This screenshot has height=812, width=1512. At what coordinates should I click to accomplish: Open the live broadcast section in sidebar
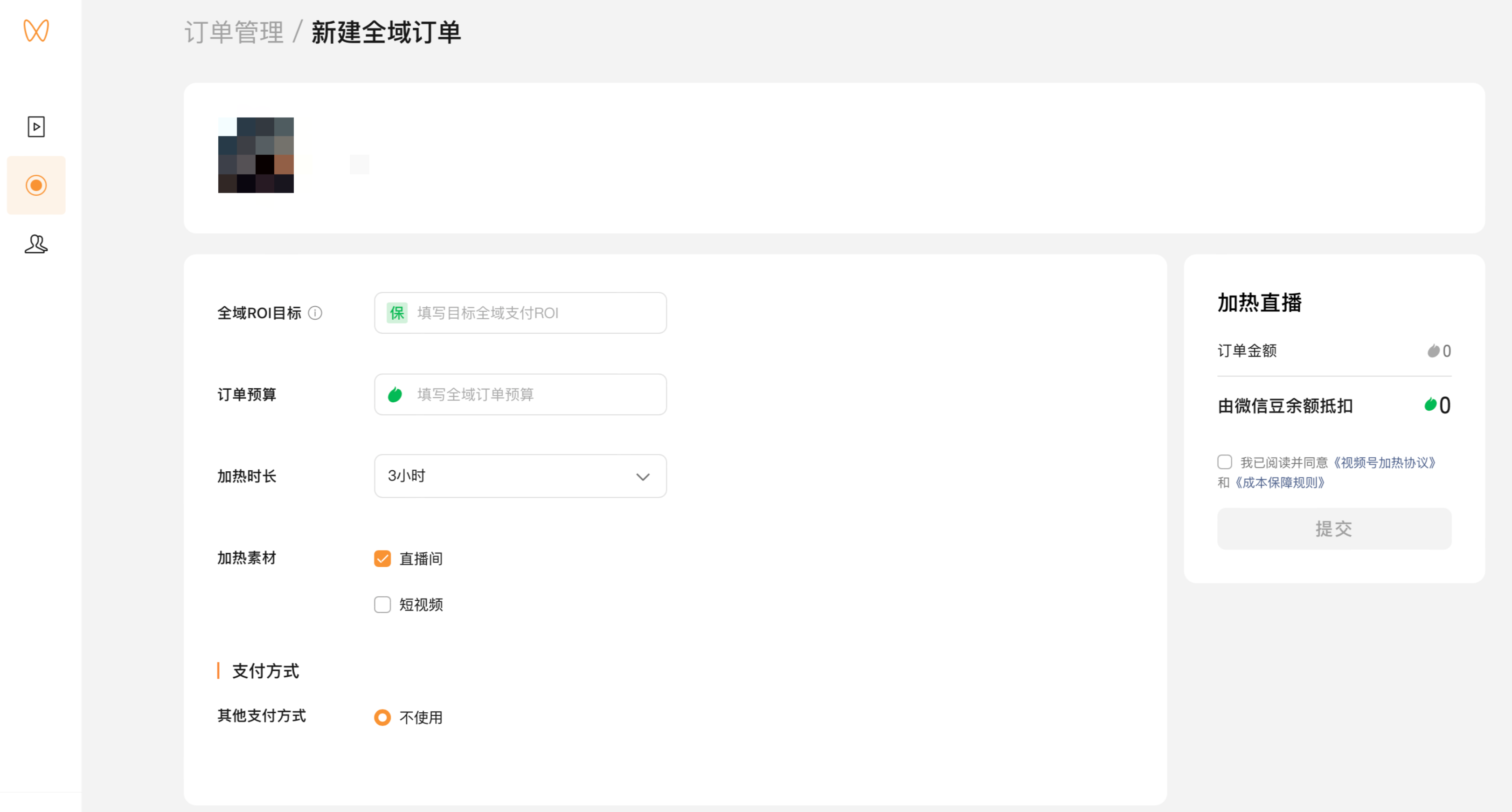click(x=36, y=186)
